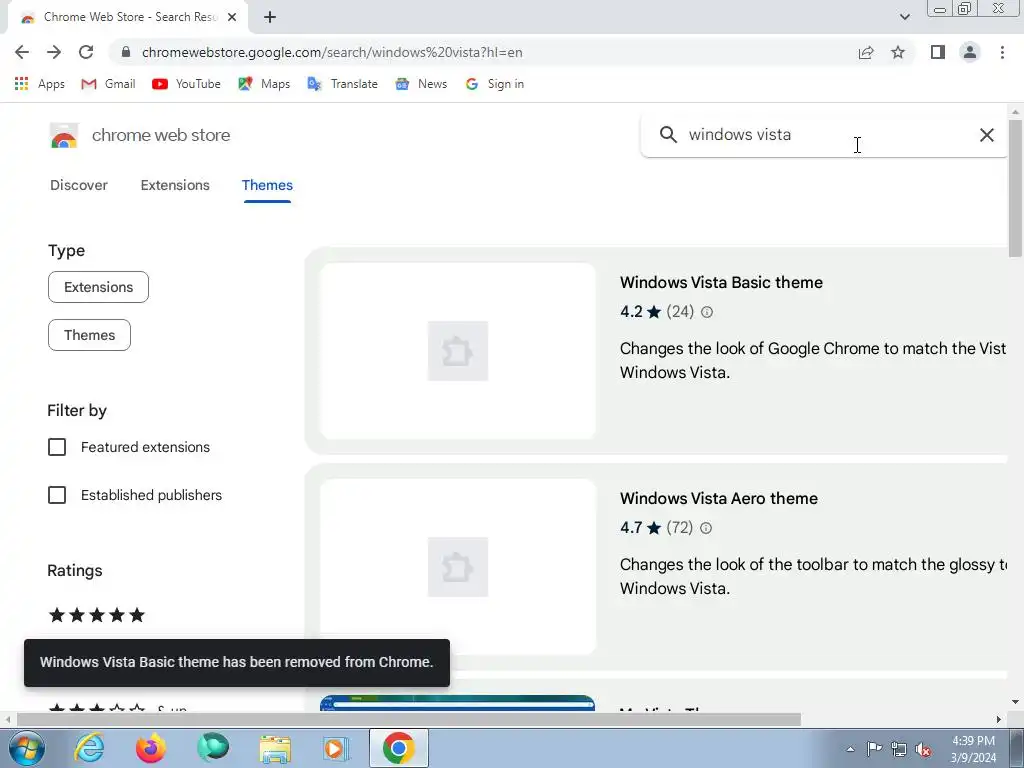Clear the search box with the X
The height and width of the screenshot is (768, 1024).
pyautogui.click(x=987, y=135)
